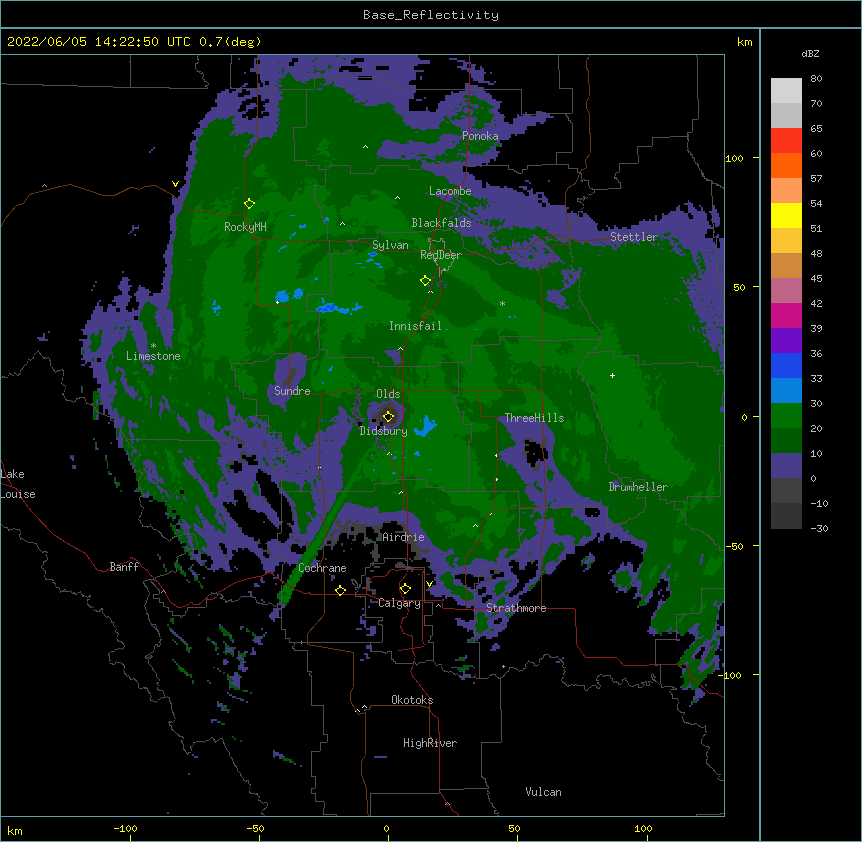Select the Stettler label

(634, 237)
